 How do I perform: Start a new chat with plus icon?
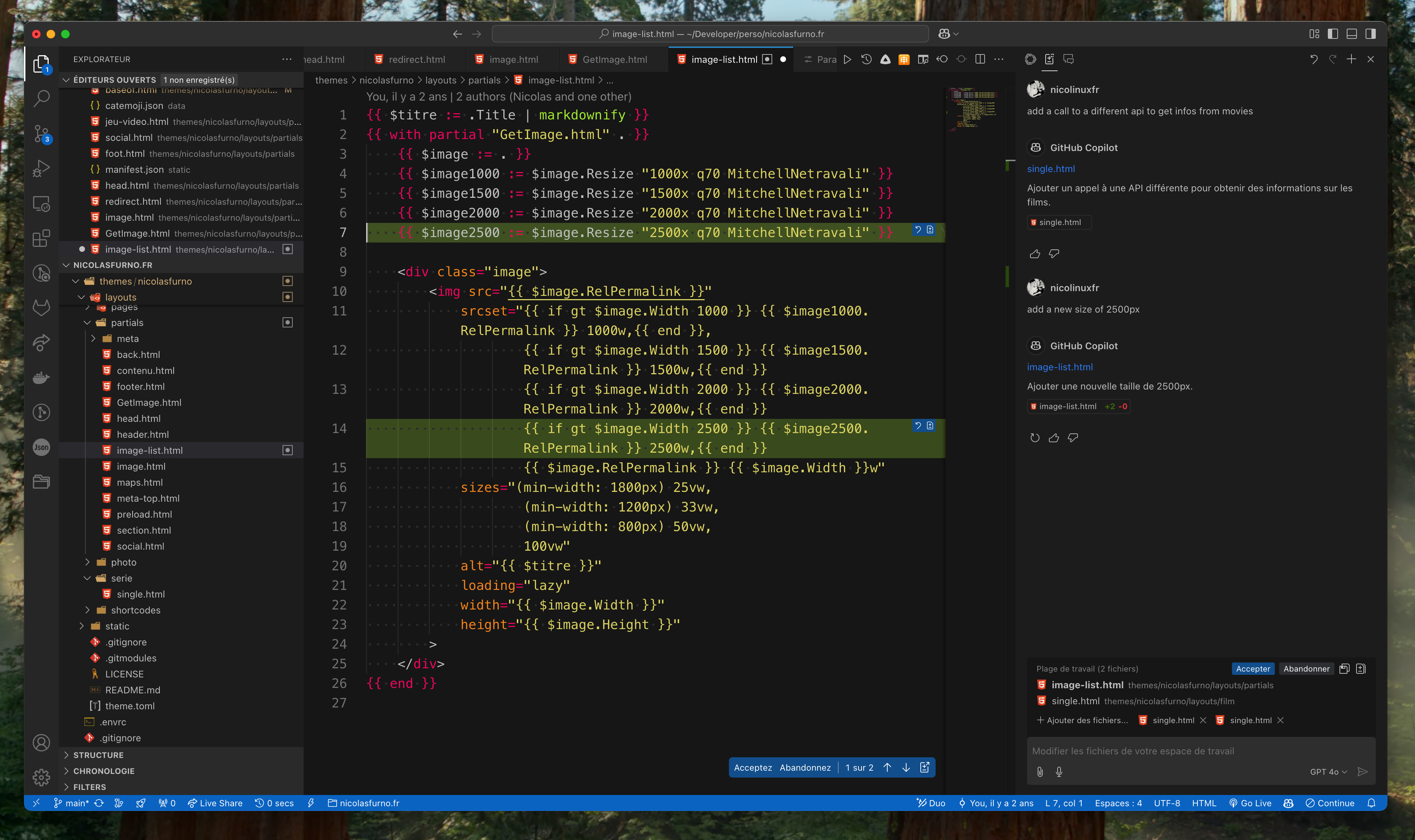pos(1351,60)
